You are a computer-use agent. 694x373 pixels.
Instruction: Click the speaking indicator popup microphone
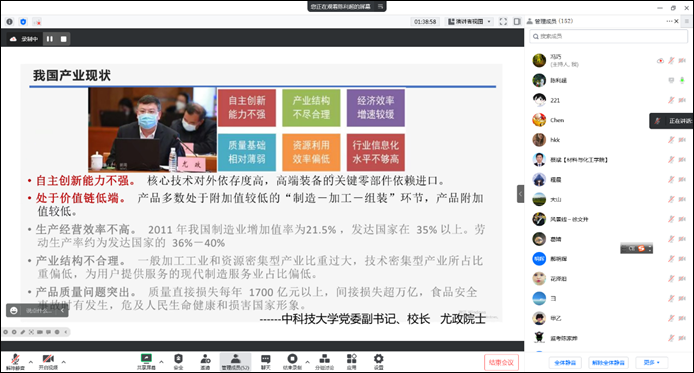[x=658, y=121]
